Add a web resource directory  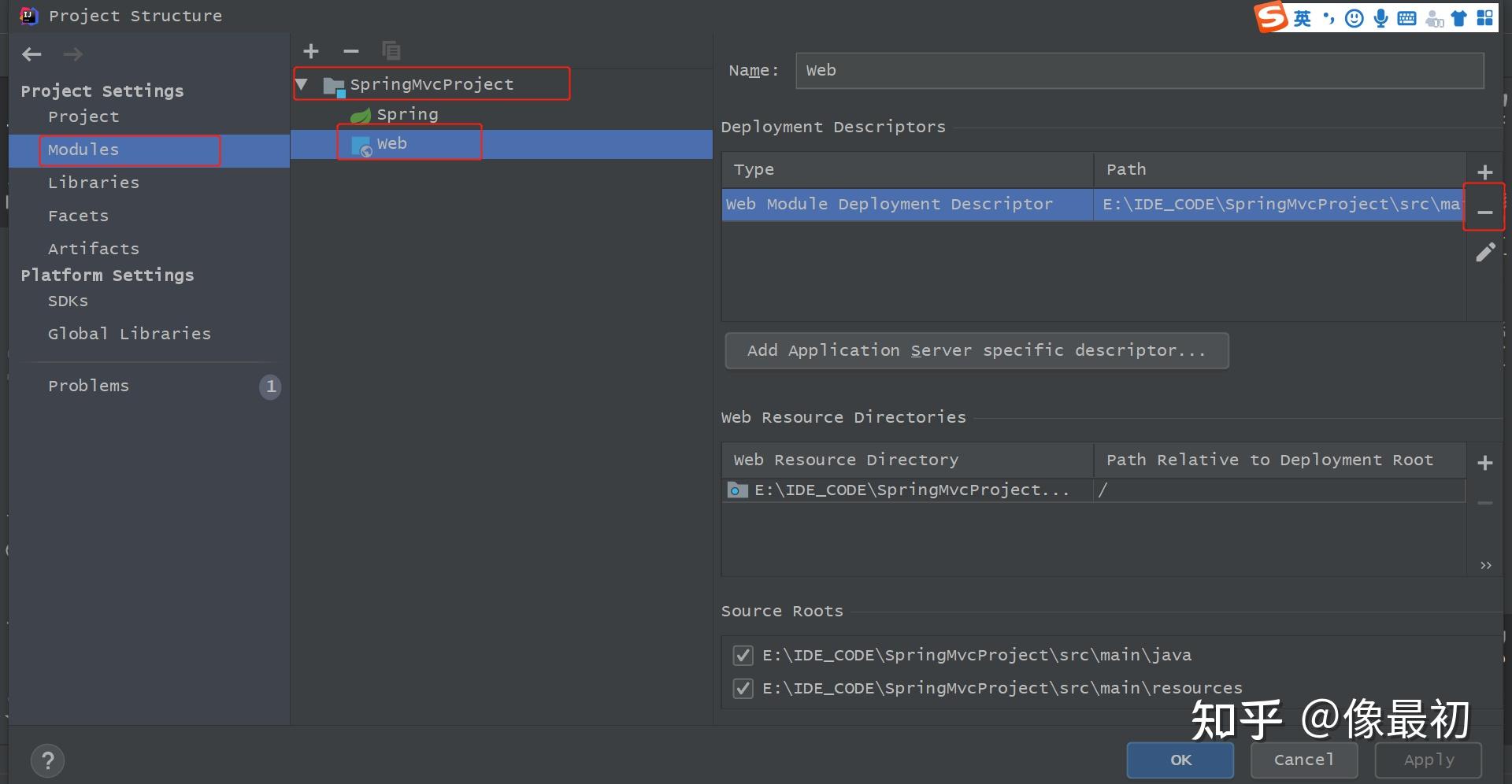1484,463
